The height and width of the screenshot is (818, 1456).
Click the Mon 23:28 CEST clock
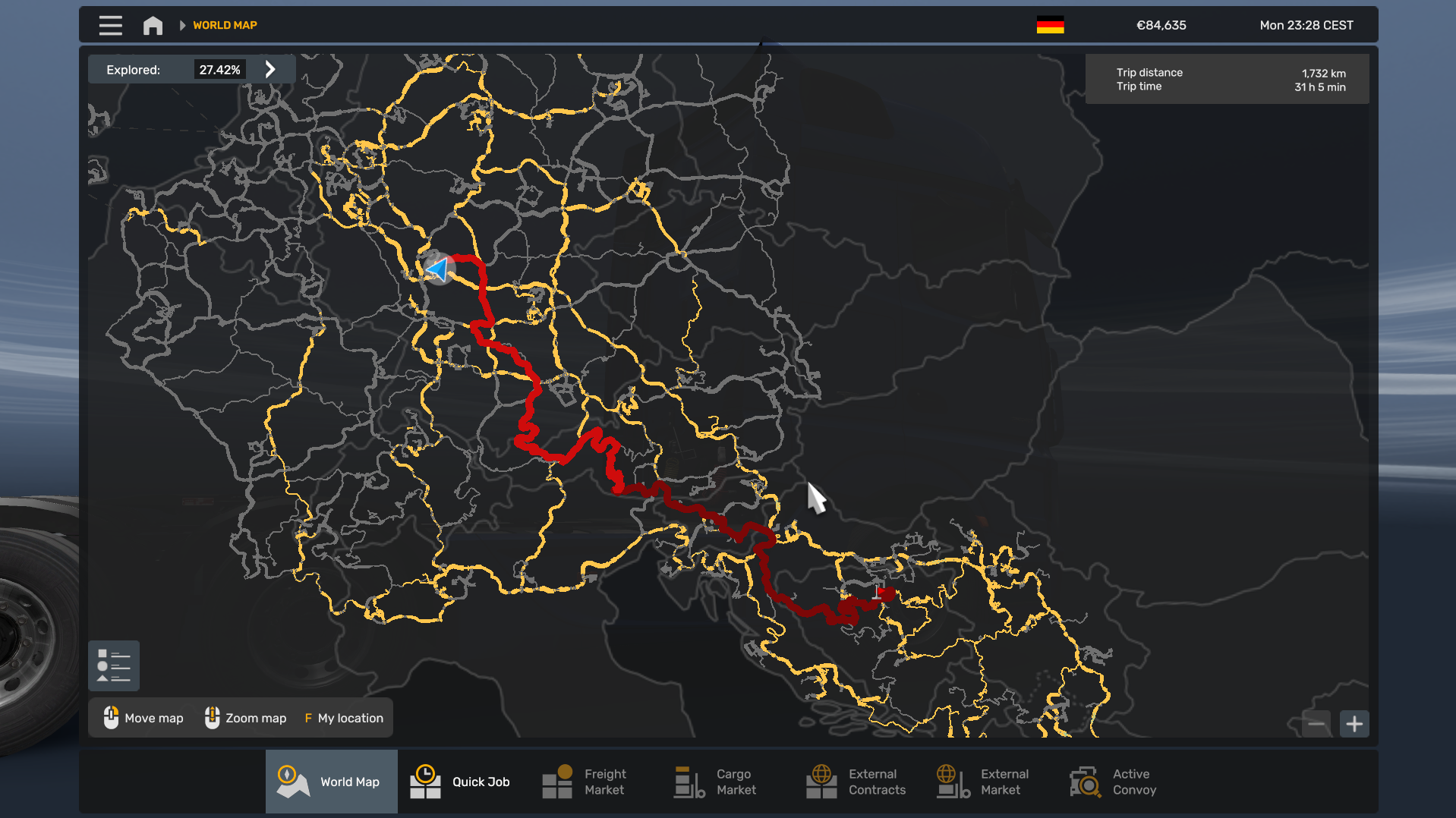(x=1306, y=25)
